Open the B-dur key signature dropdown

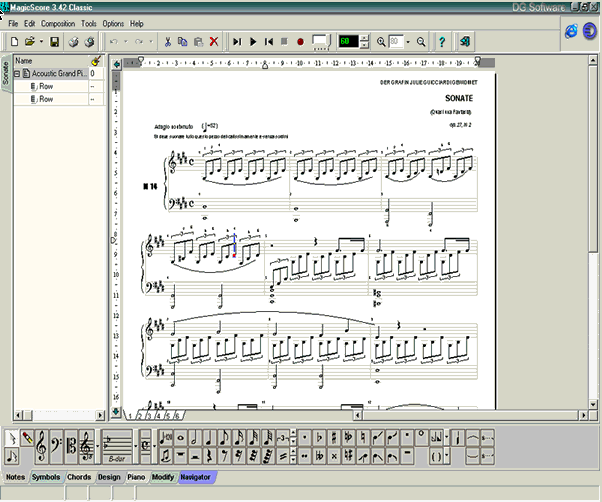[x=136, y=447]
